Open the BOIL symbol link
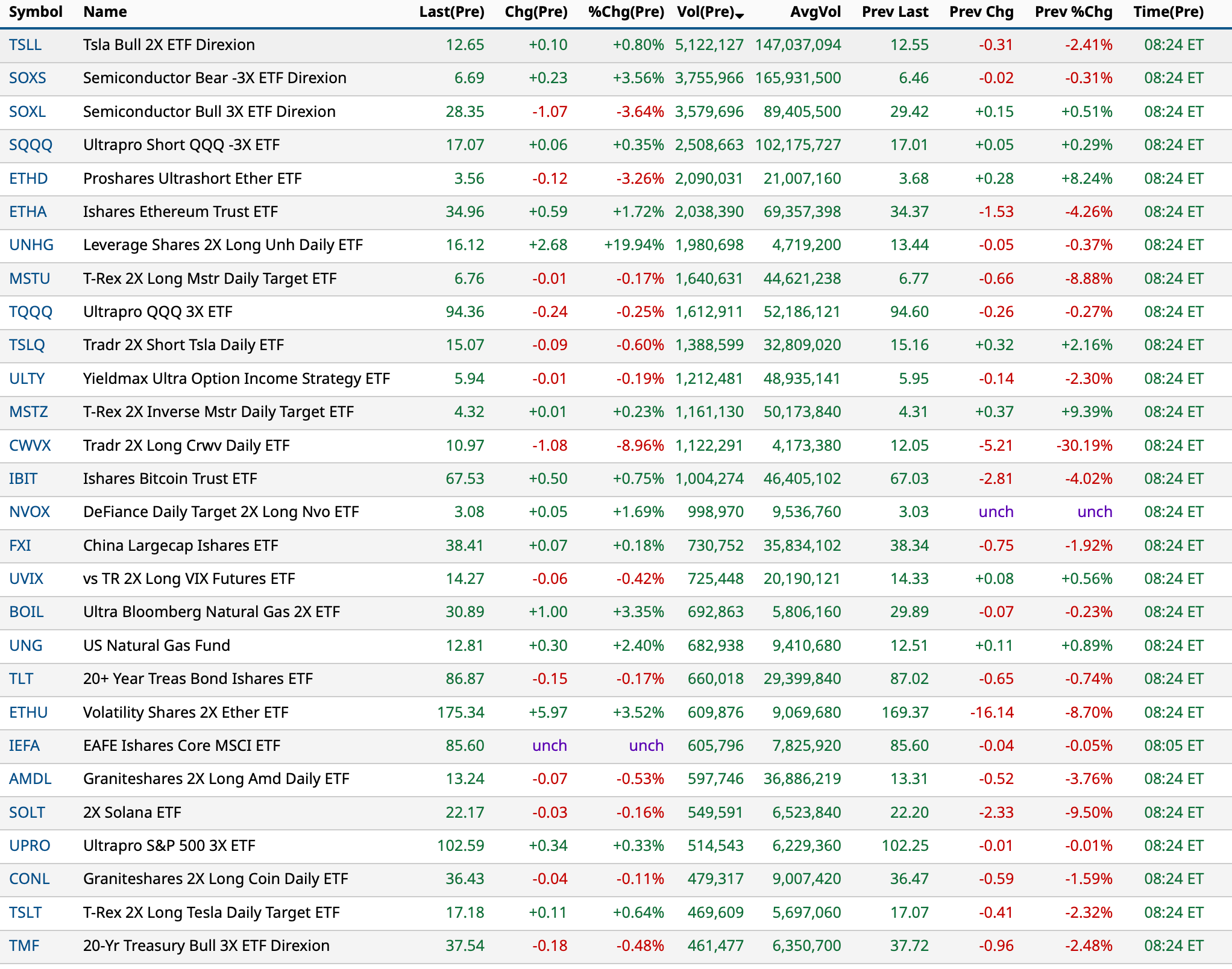Screen dimensions: 1232x969 [27, 612]
